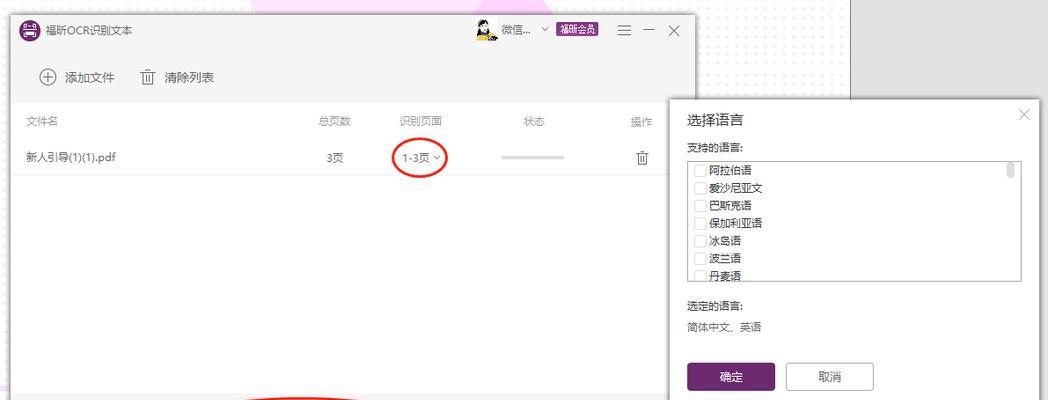Screen dimensions: 1048x400
Task: Click the 文件名 column header
Action: [42, 121]
